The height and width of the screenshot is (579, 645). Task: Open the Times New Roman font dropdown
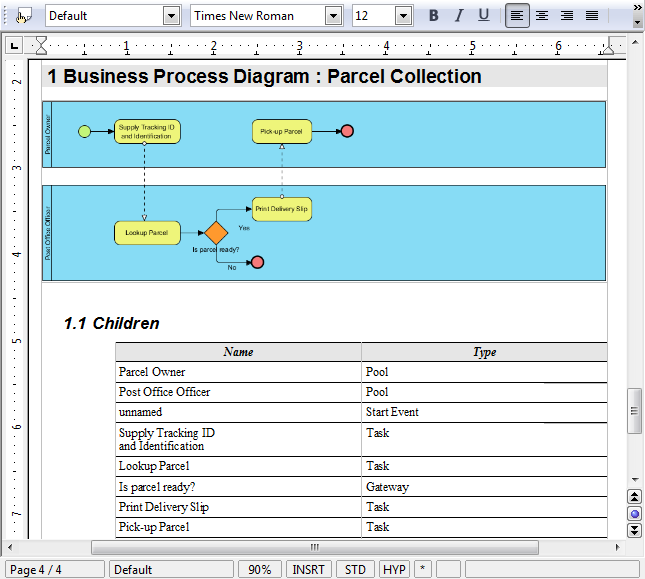(333, 16)
